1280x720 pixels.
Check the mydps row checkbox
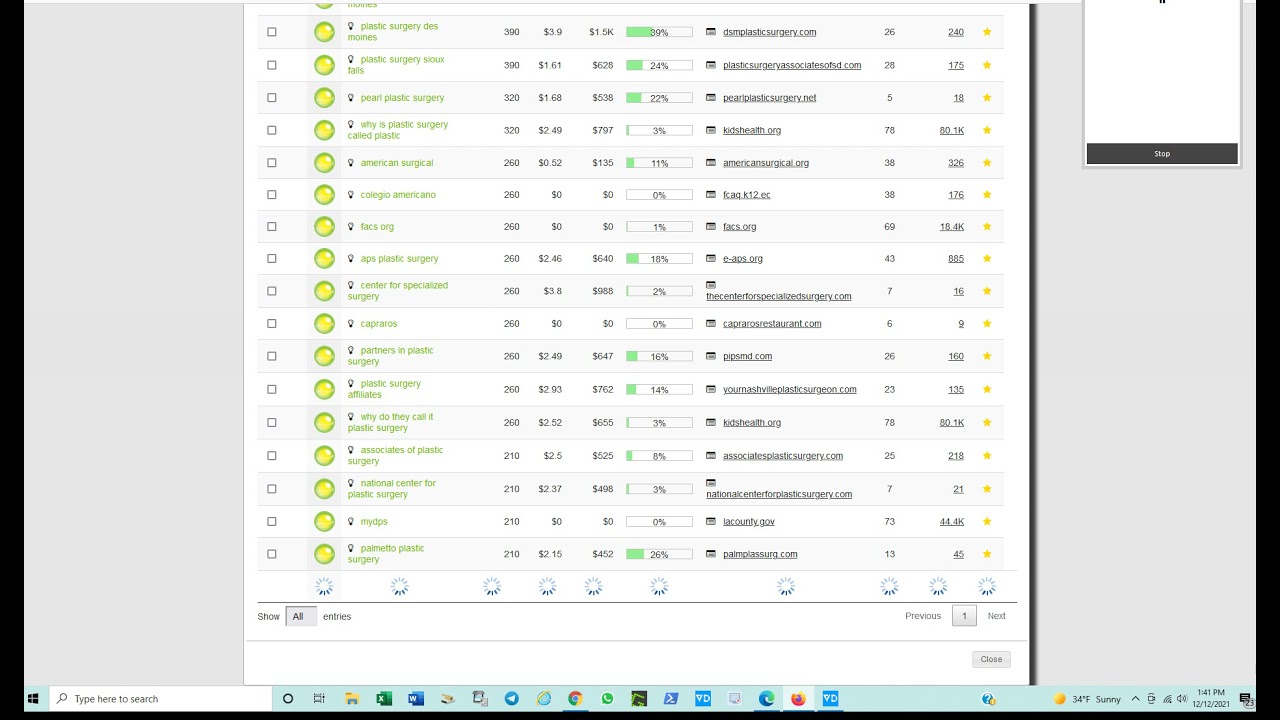(271, 522)
